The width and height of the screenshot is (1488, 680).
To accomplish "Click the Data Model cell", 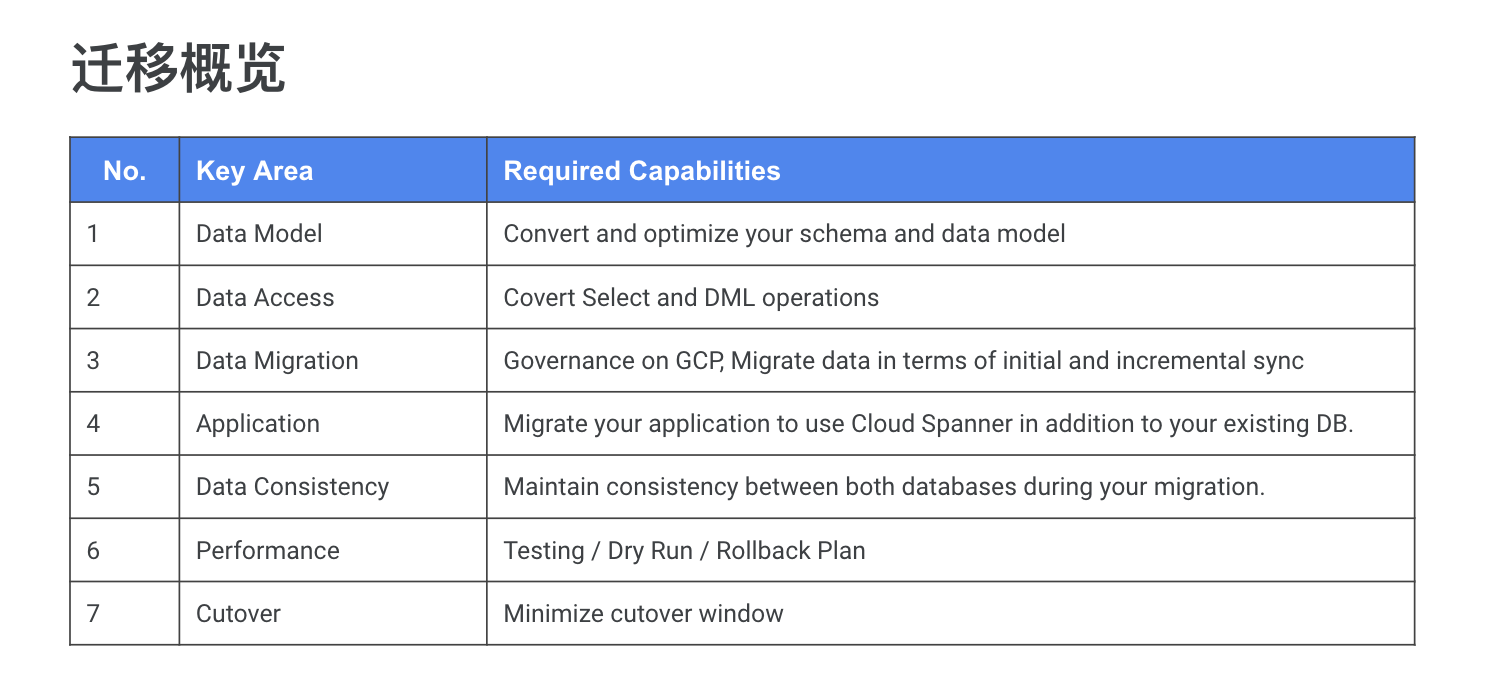I will pyautogui.click(x=333, y=234).
